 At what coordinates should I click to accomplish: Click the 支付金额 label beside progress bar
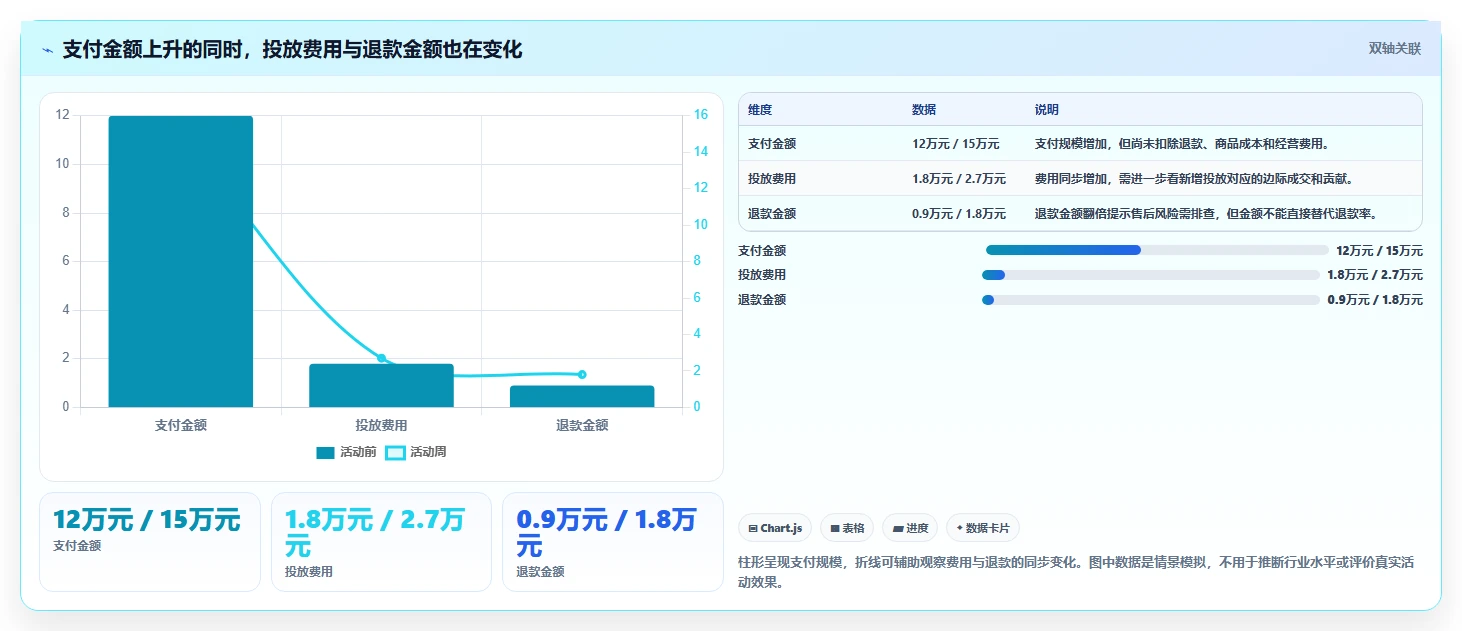pos(762,251)
